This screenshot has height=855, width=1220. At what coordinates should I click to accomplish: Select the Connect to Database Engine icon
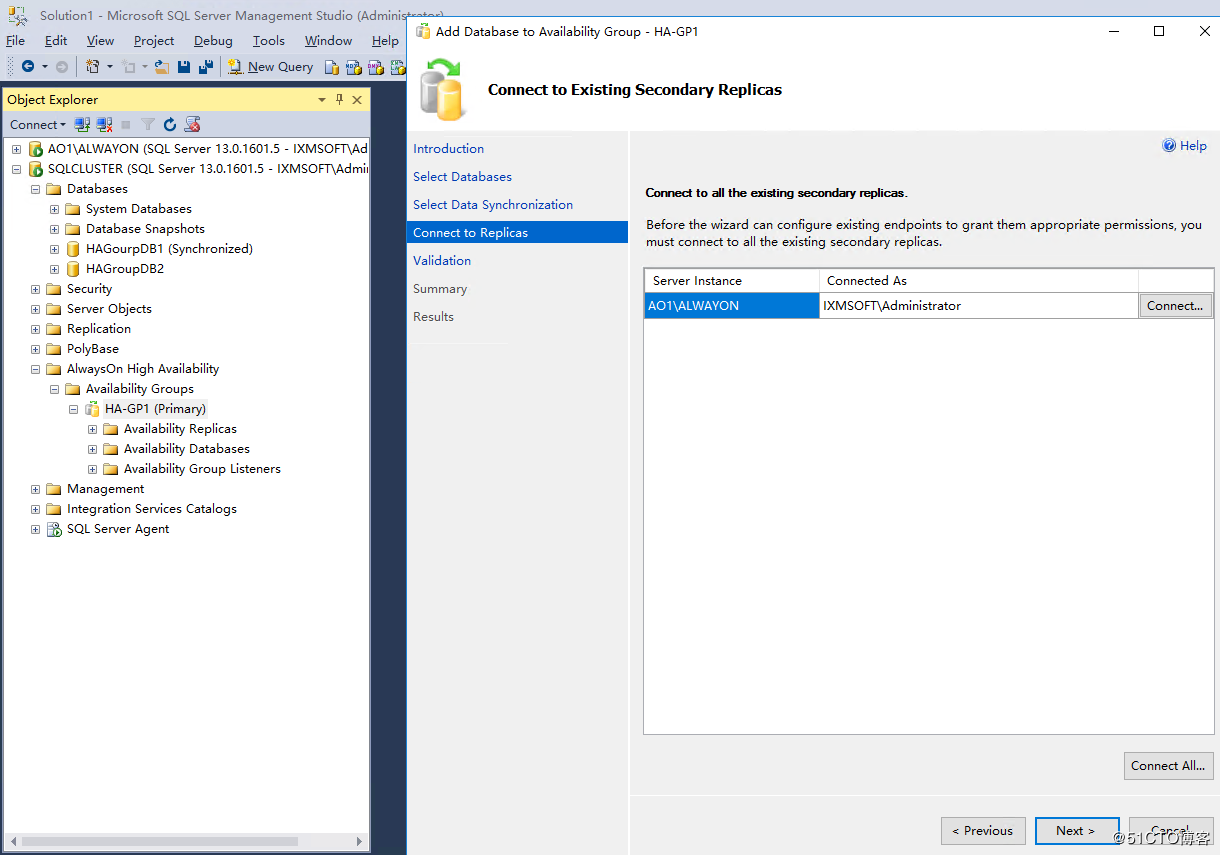tap(81, 124)
